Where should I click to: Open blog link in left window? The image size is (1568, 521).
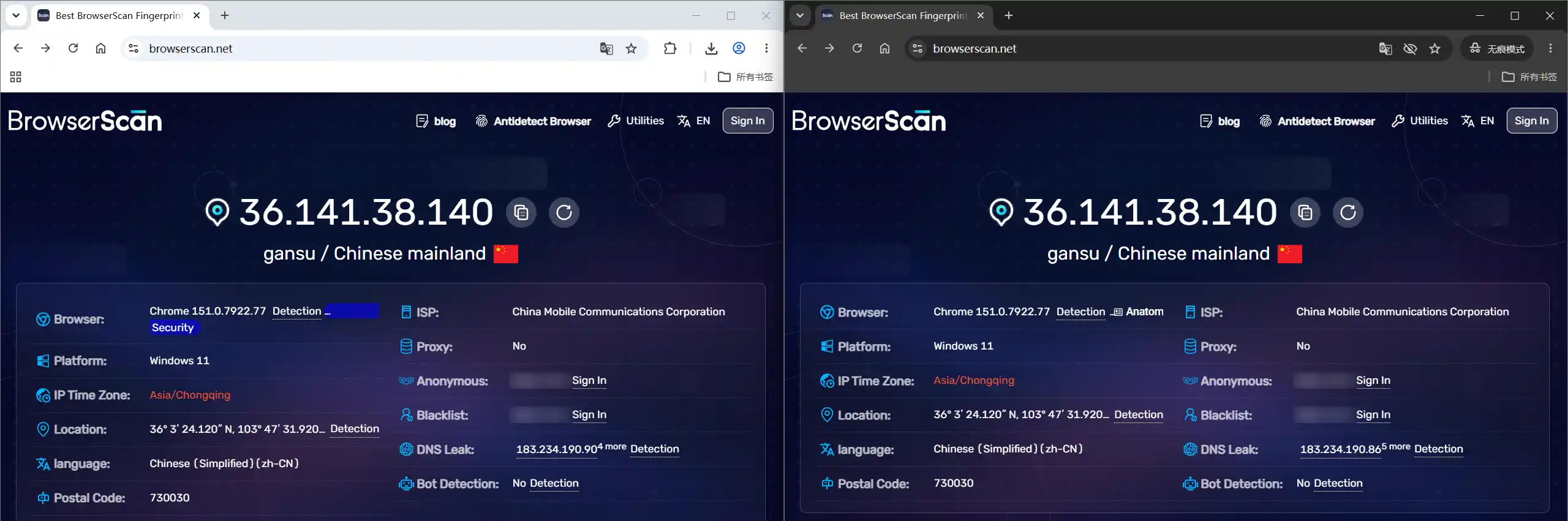coord(436,121)
